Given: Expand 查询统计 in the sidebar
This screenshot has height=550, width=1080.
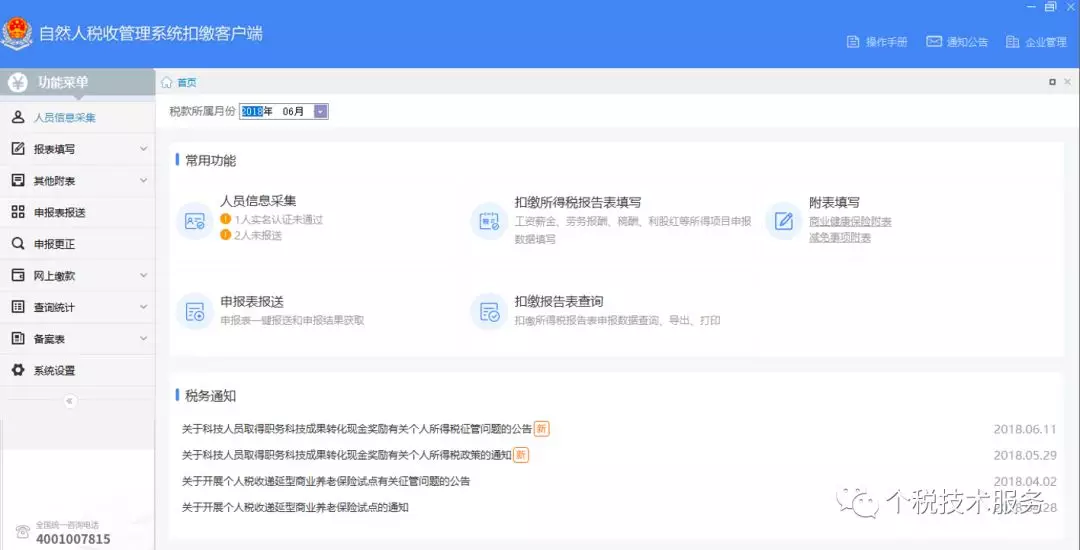Looking at the screenshot, I should pos(77,307).
